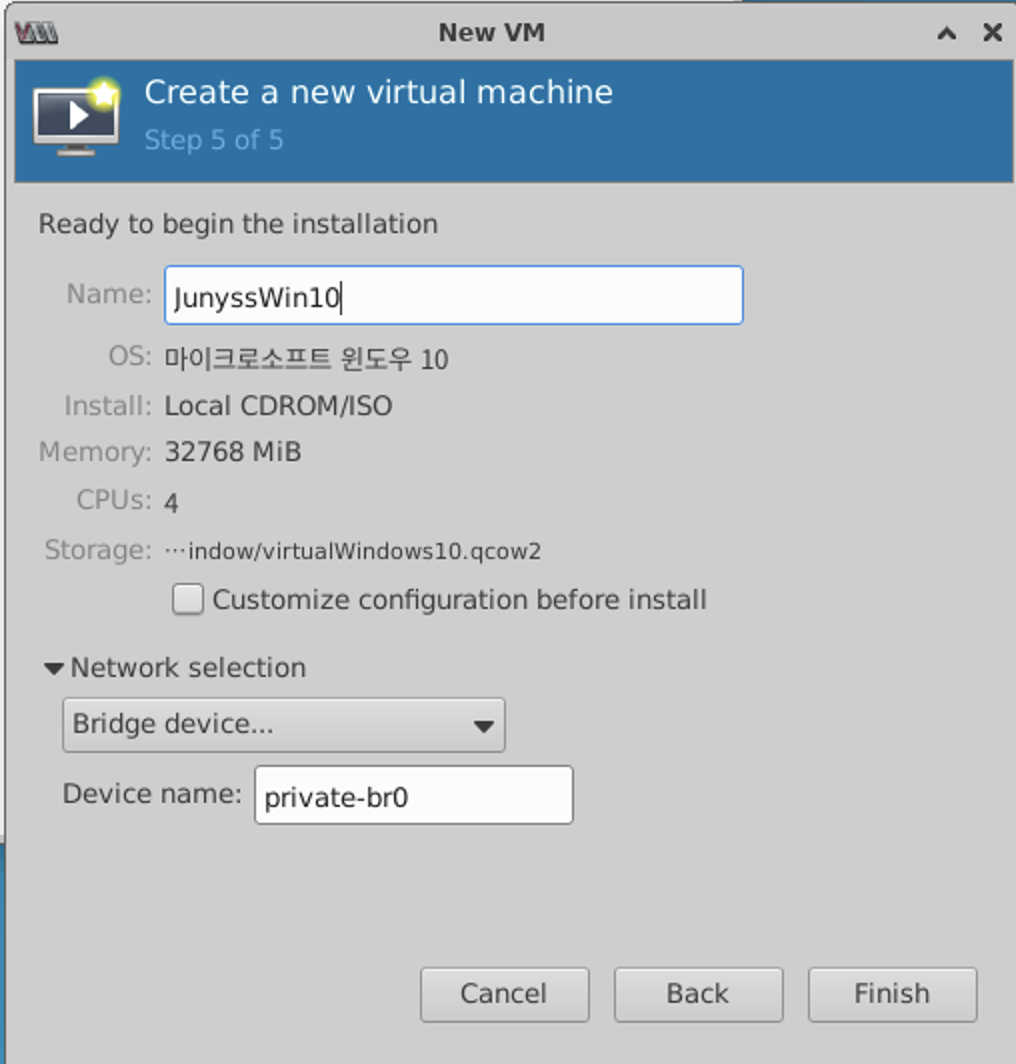Cancel the VM creation
The height and width of the screenshot is (1064, 1016).
click(504, 994)
